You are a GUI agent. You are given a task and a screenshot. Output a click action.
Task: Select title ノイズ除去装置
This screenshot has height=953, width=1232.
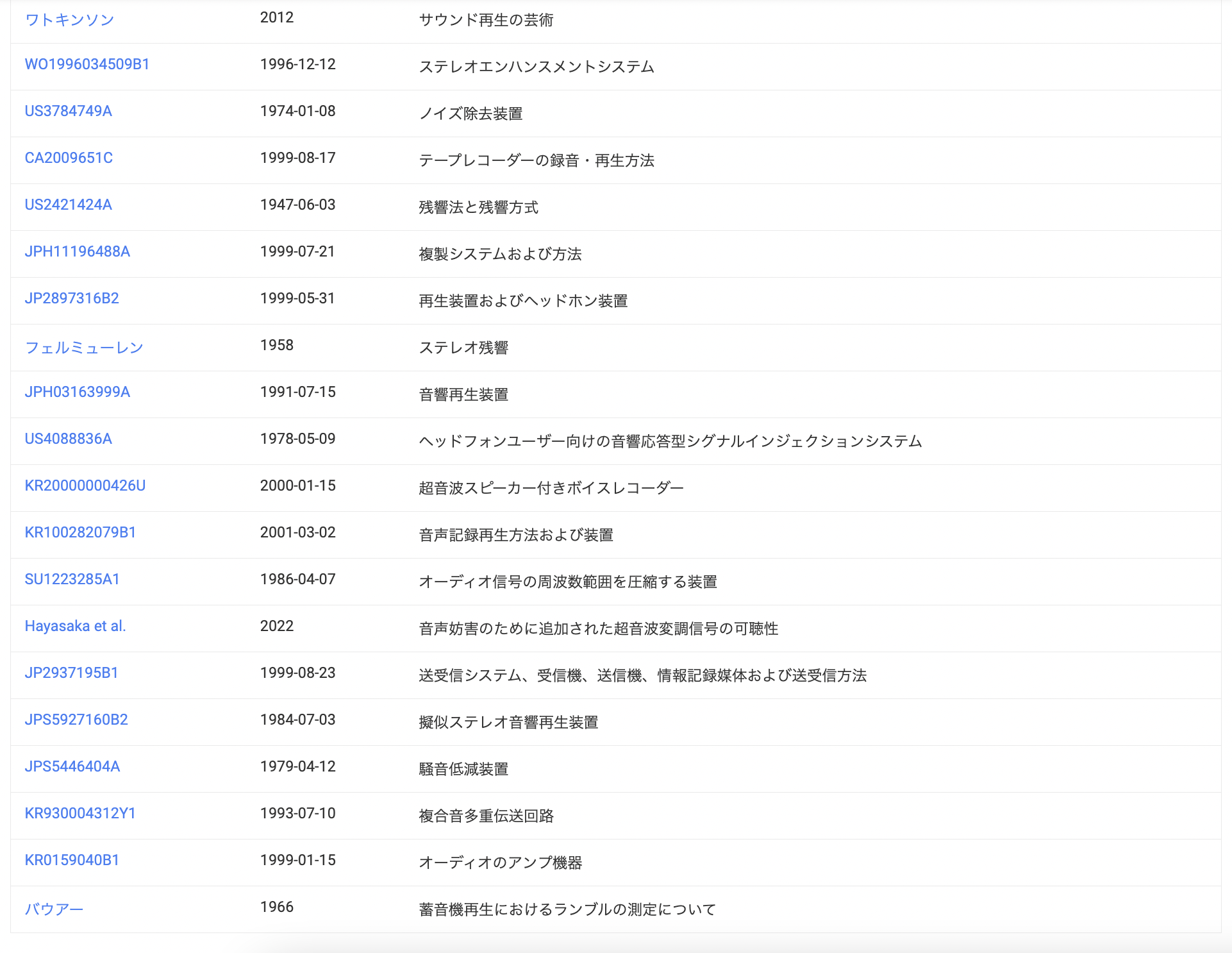(x=470, y=114)
